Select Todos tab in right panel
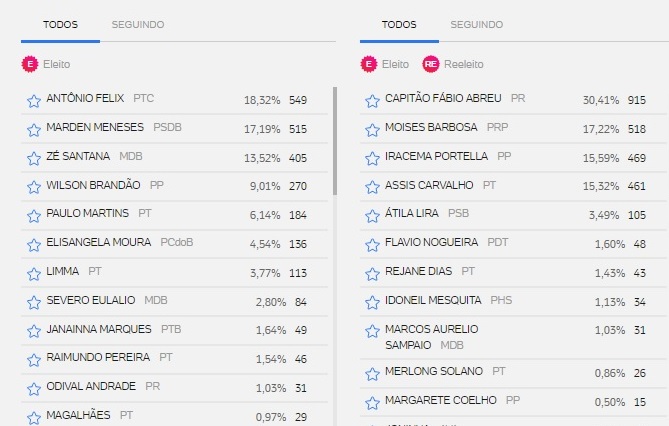Image resolution: width=669 pixels, height=426 pixels. tap(399, 25)
